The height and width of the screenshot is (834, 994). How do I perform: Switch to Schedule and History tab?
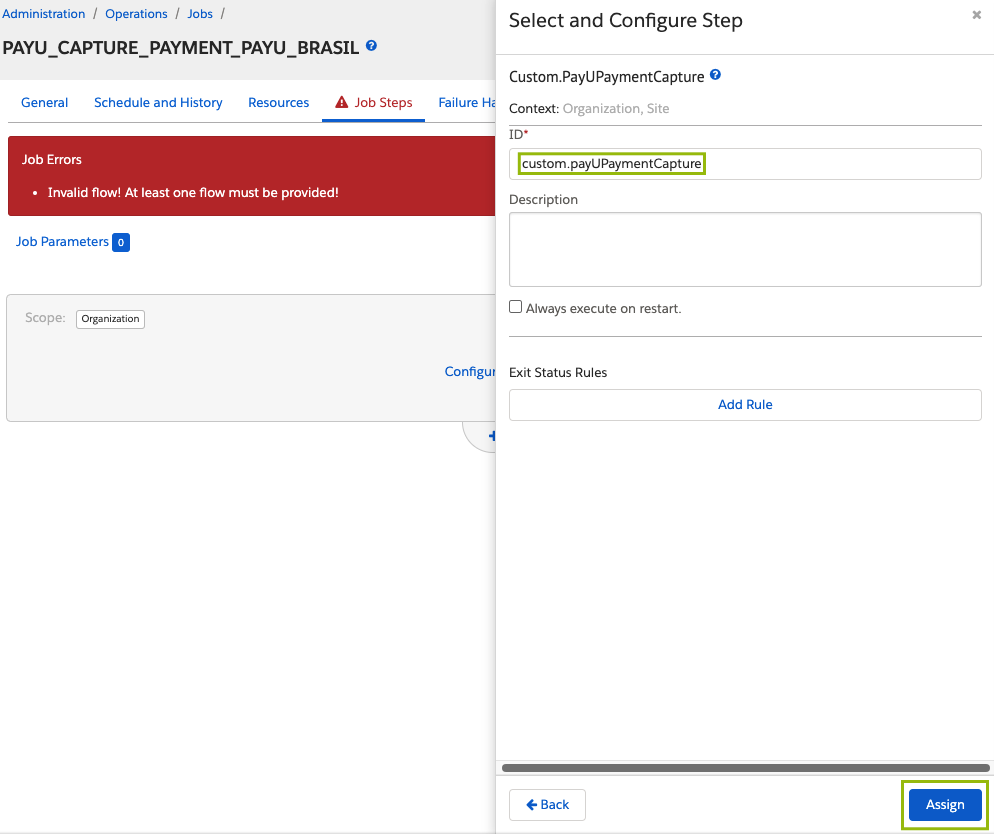[158, 103]
